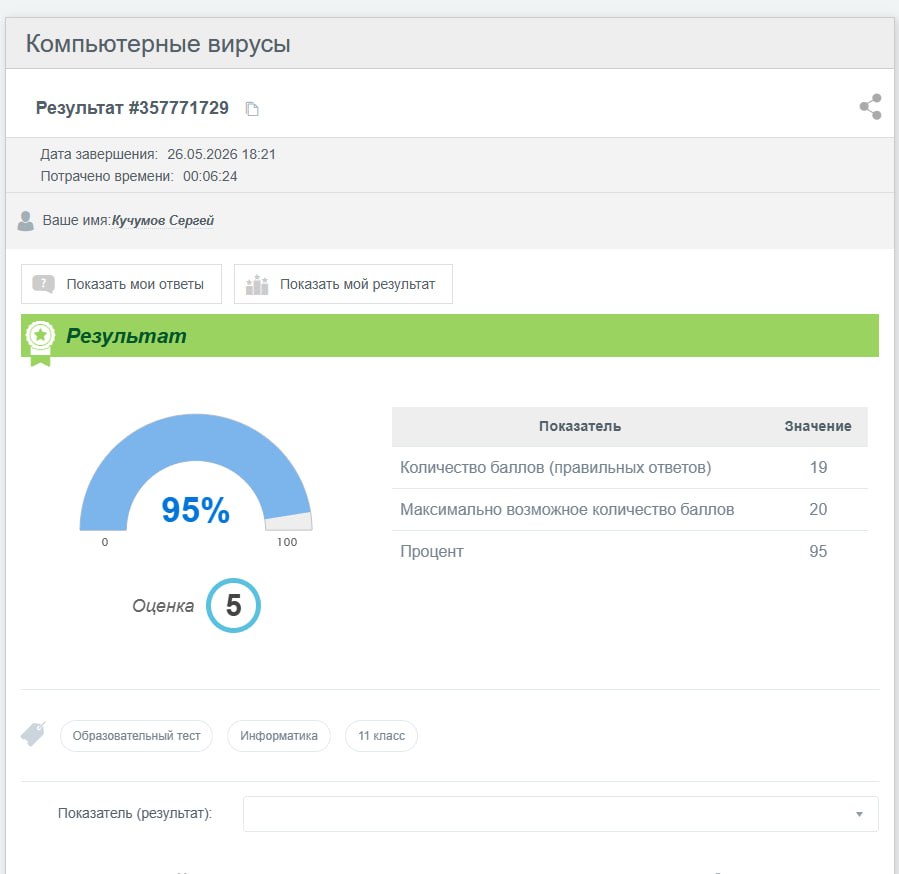Select the 'Результат #357771729' heading

coord(132,108)
